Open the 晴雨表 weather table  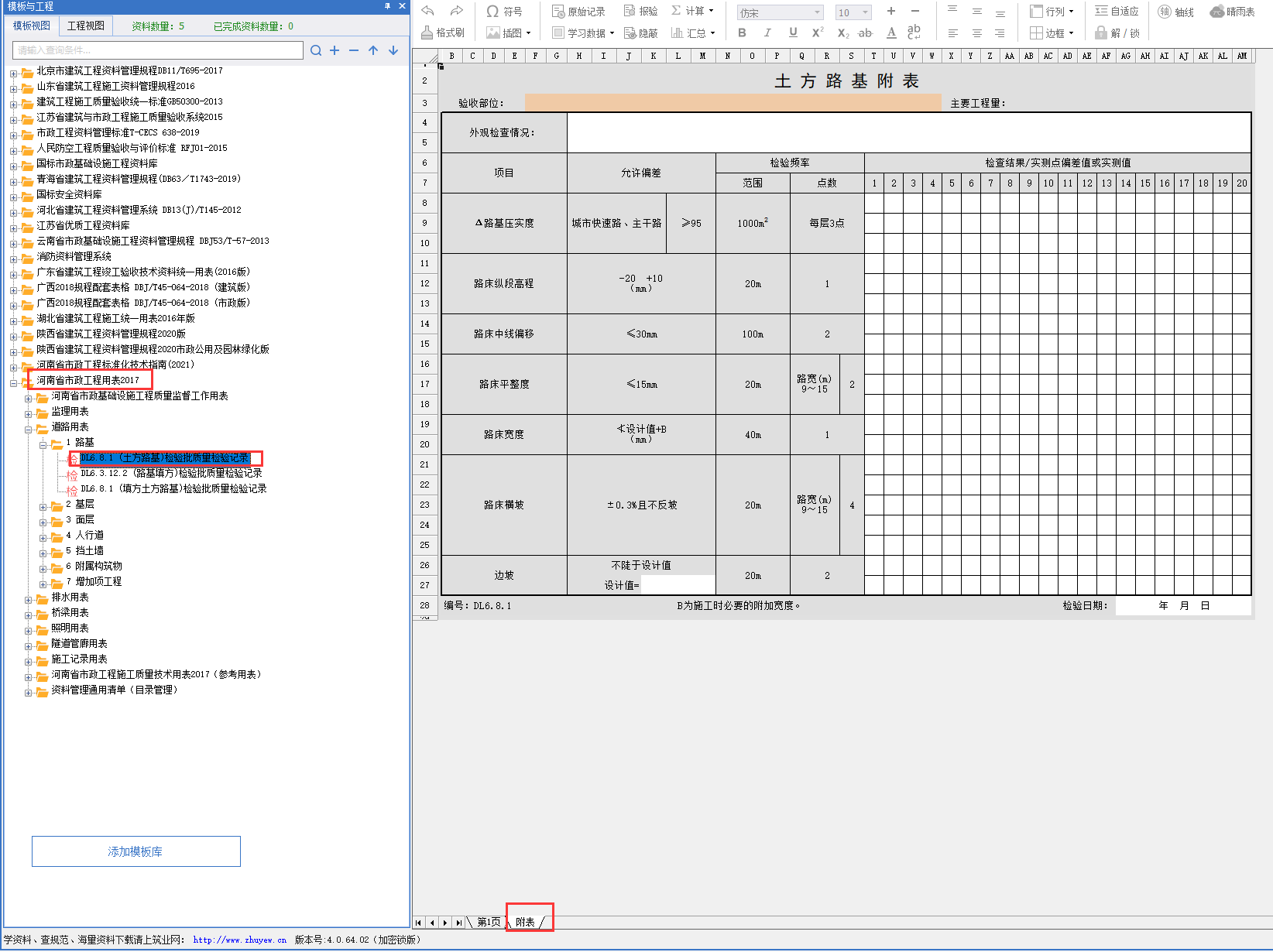tap(1232, 12)
